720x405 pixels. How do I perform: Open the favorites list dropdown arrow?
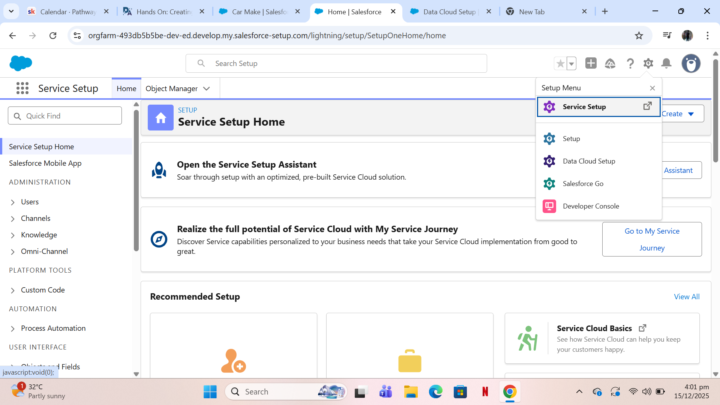click(572, 63)
